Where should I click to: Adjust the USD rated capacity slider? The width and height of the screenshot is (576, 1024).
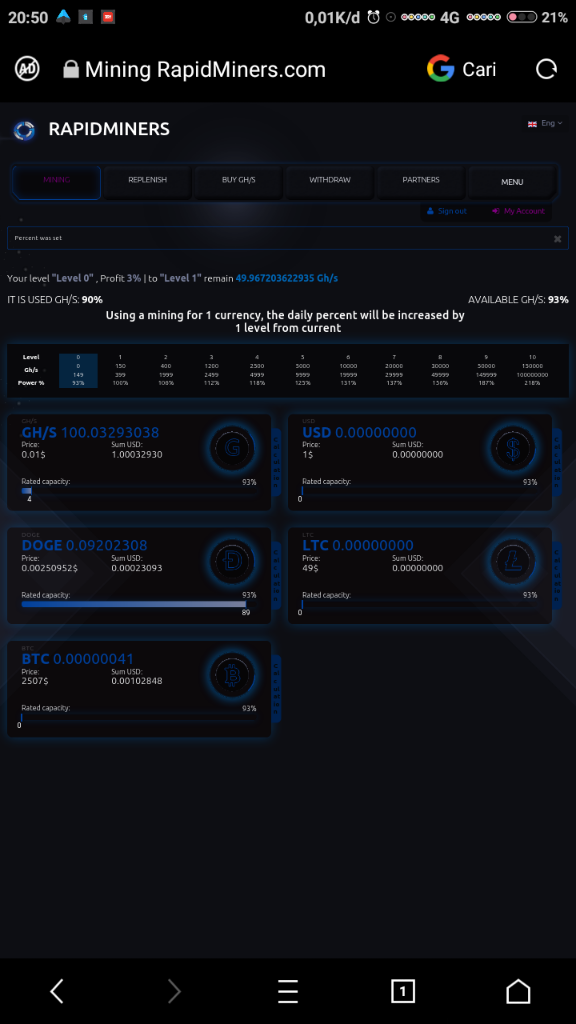click(x=420, y=490)
